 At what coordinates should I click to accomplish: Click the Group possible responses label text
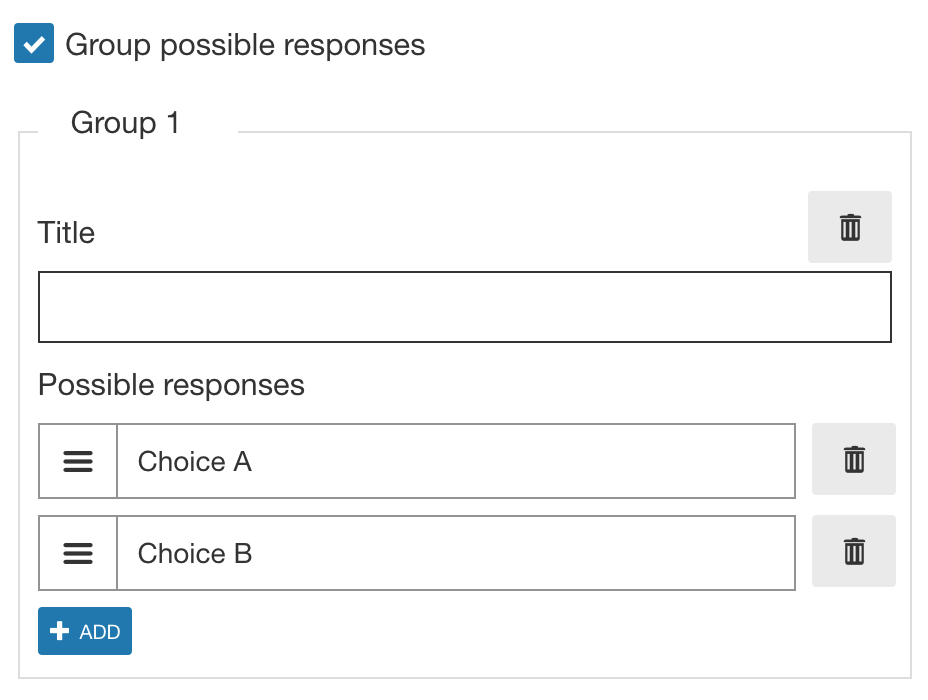[x=245, y=45]
